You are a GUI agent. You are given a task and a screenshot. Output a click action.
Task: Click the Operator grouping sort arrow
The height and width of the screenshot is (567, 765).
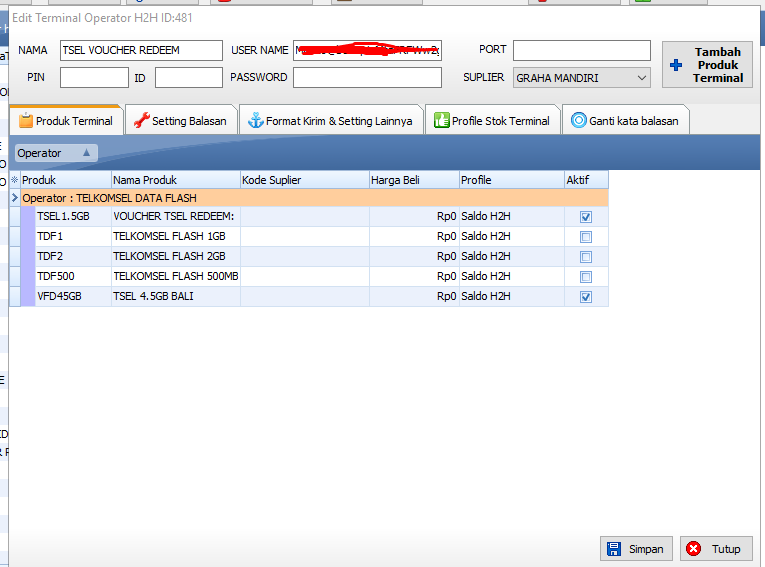[86, 153]
